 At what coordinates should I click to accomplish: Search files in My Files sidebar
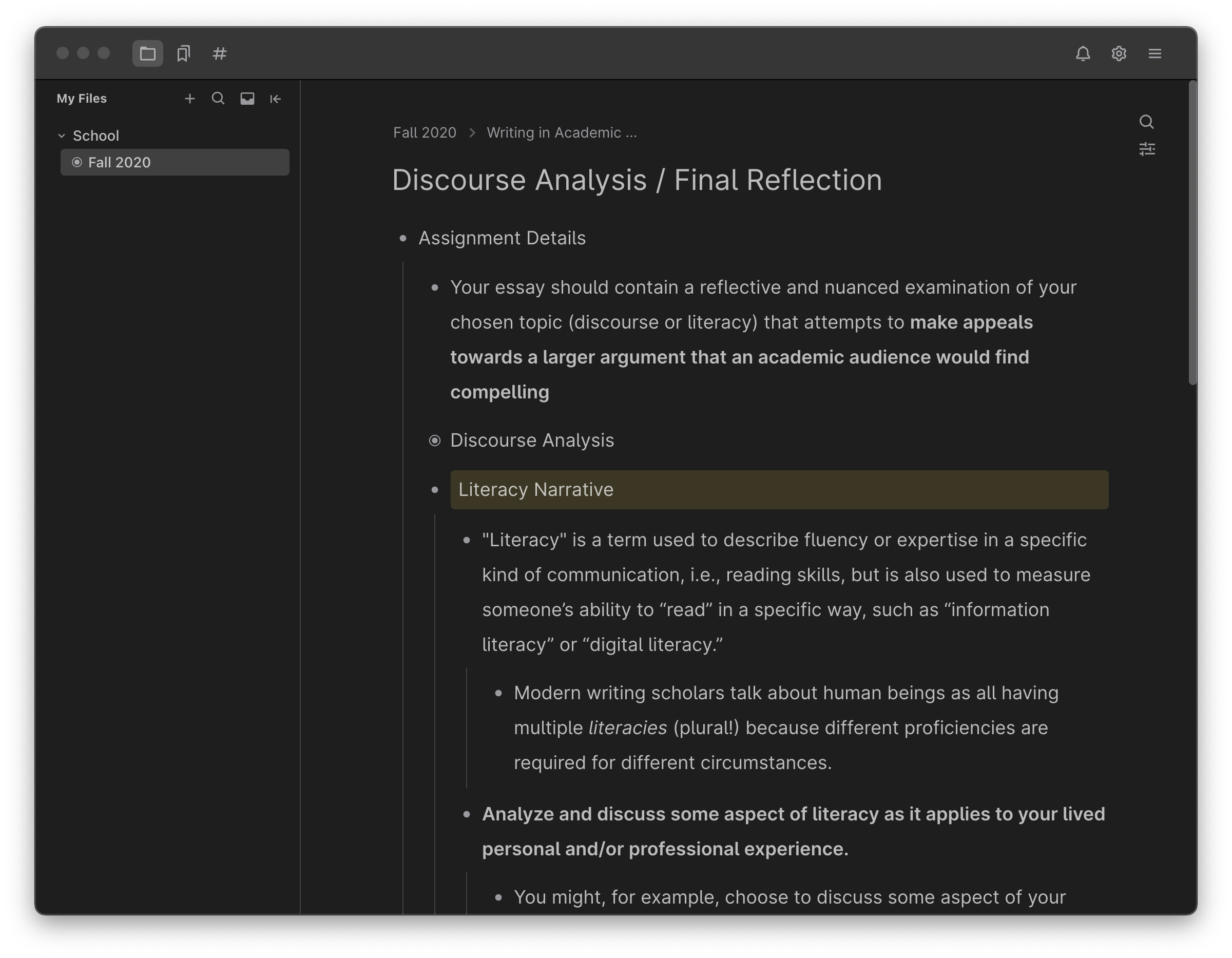click(218, 99)
